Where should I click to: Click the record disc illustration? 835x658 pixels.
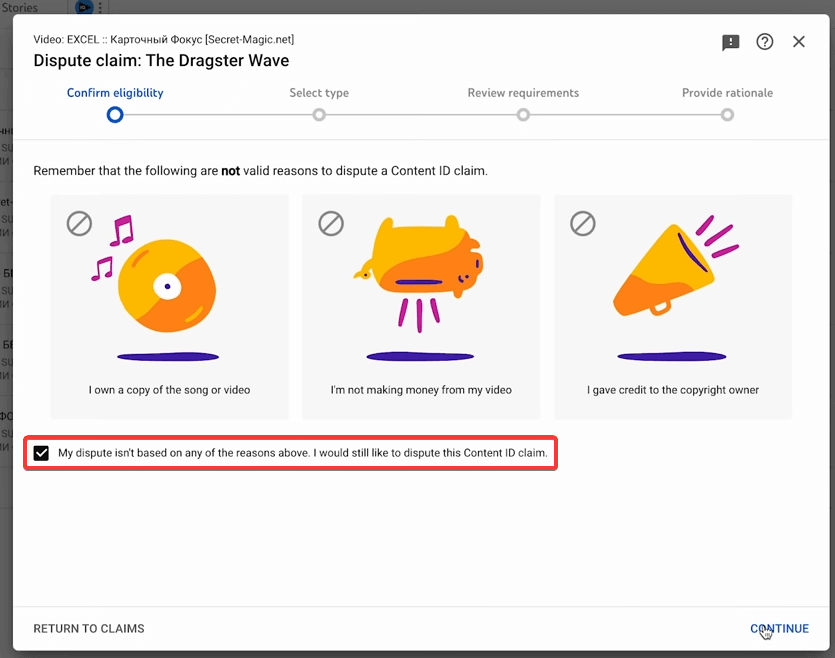pyautogui.click(x=167, y=286)
